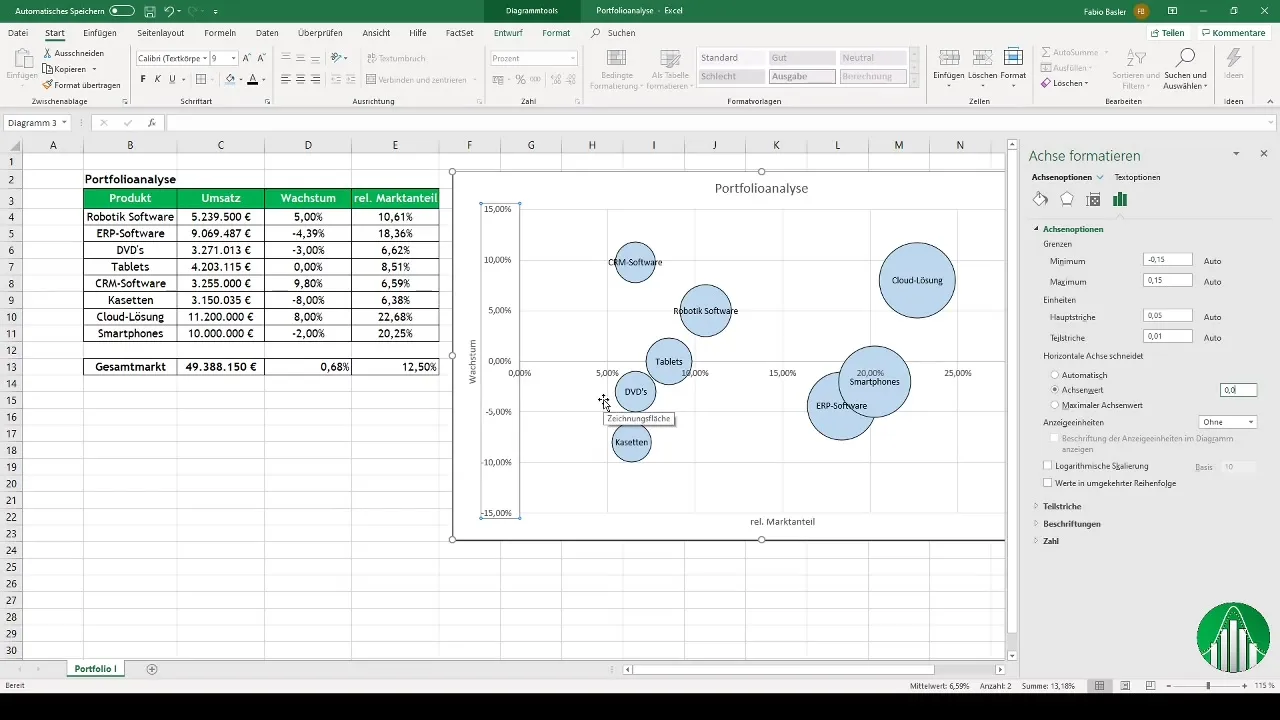Select the Axis Options bar chart icon
The height and width of the screenshot is (720, 1280).
[1120, 199]
